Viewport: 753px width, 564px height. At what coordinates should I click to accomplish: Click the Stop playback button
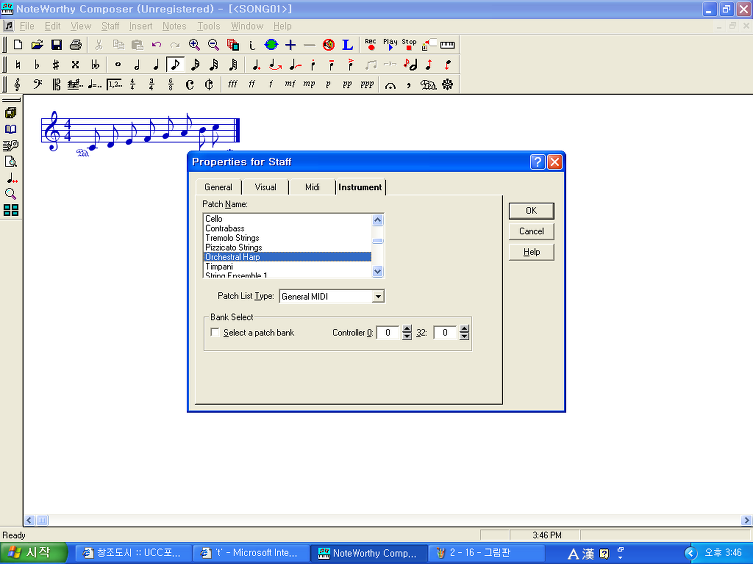(409, 45)
